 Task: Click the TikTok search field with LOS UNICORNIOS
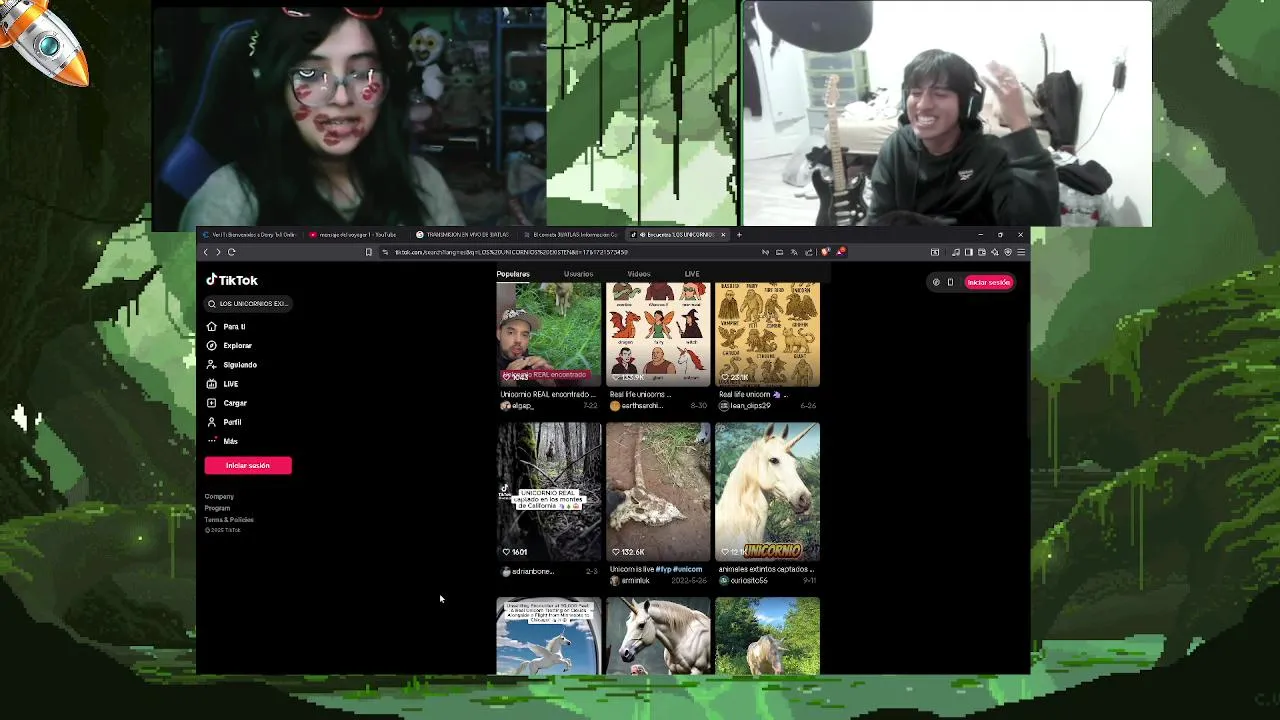[249, 304]
